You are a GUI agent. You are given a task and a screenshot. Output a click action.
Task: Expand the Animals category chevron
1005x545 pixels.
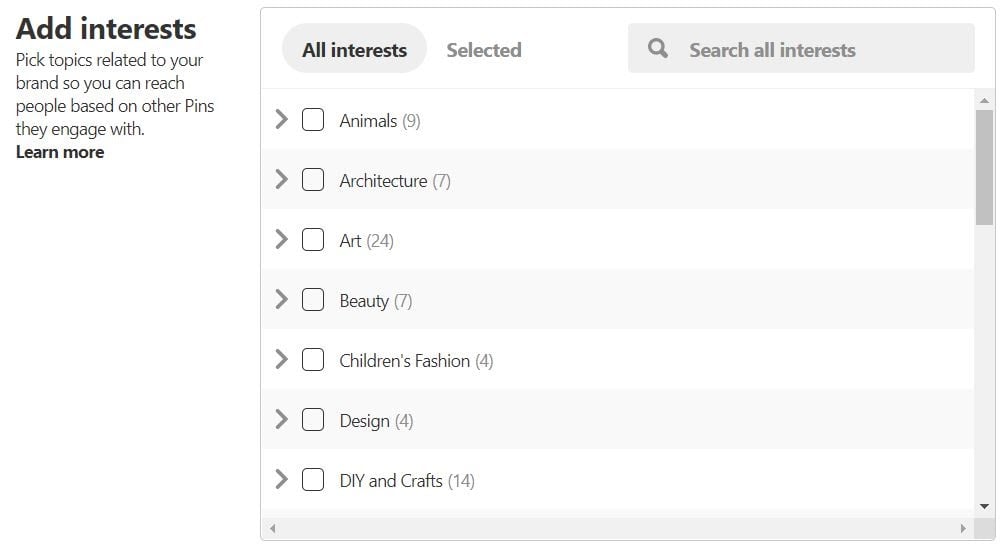[x=281, y=120]
